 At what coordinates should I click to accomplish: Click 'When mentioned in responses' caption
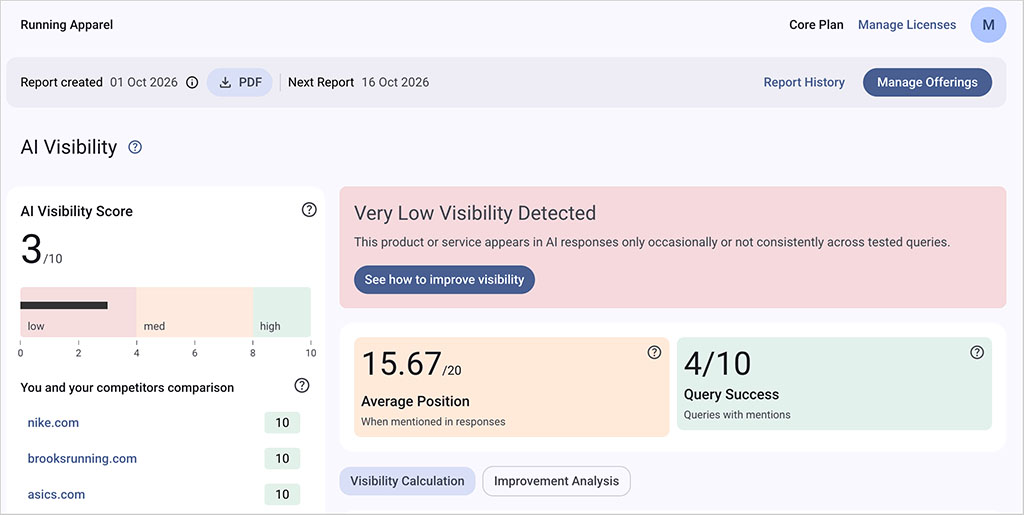click(x=433, y=422)
